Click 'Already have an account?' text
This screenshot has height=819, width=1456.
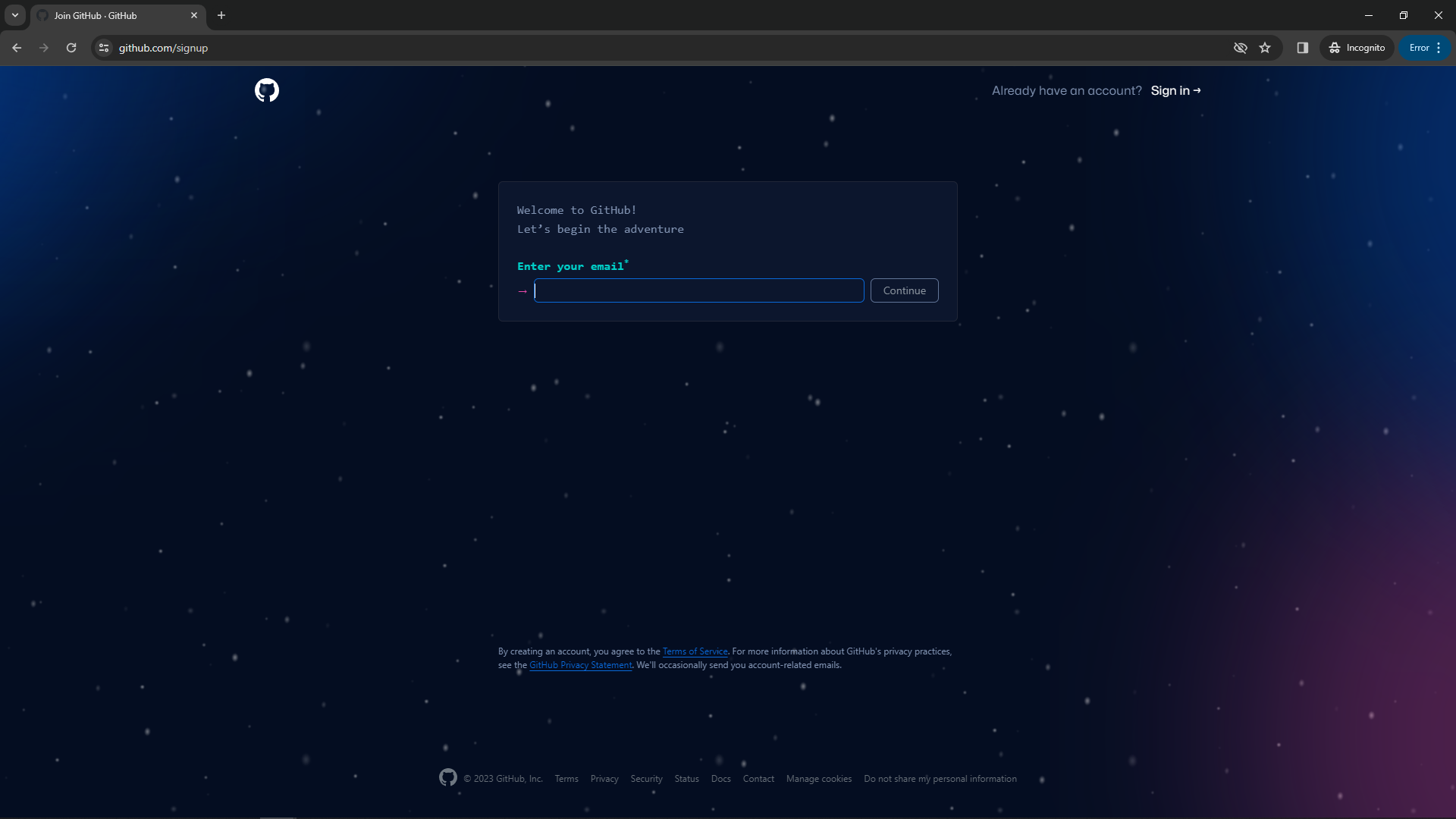(x=1066, y=90)
